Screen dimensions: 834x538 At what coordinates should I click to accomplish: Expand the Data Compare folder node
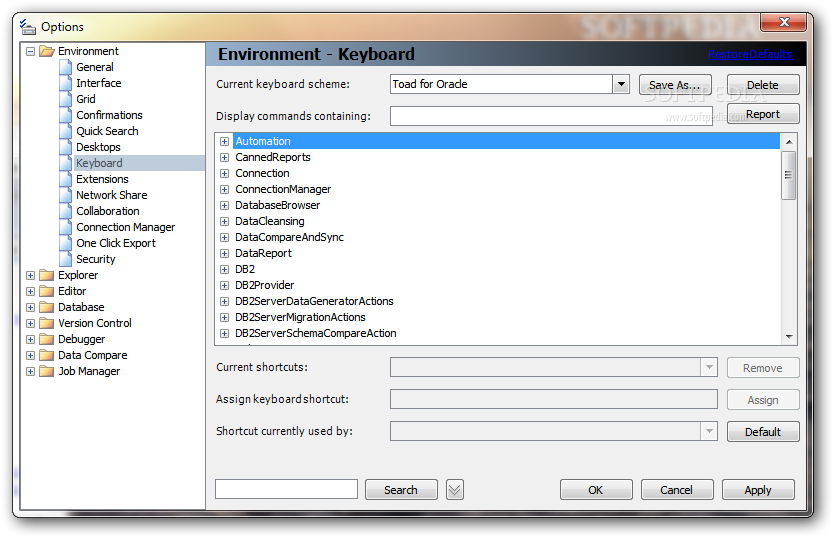tap(30, 355)
